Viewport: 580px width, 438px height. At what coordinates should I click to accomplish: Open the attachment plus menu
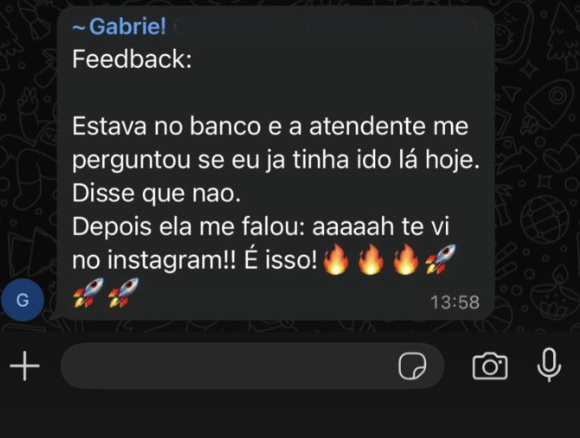(25, 366)
